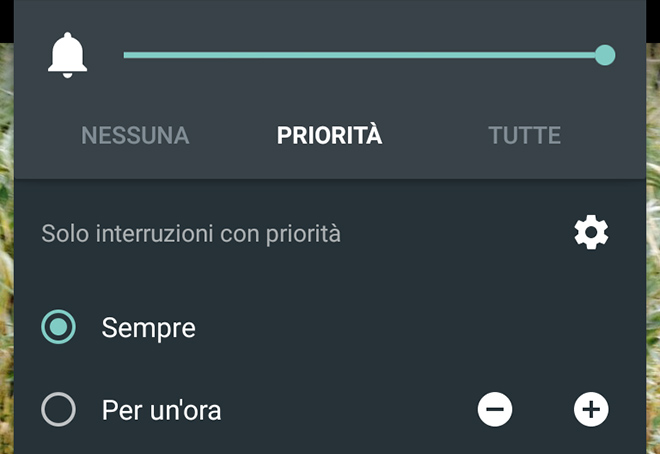Set notification volume slider to midpoint
The image size is (660, 454).
[364, 55]
